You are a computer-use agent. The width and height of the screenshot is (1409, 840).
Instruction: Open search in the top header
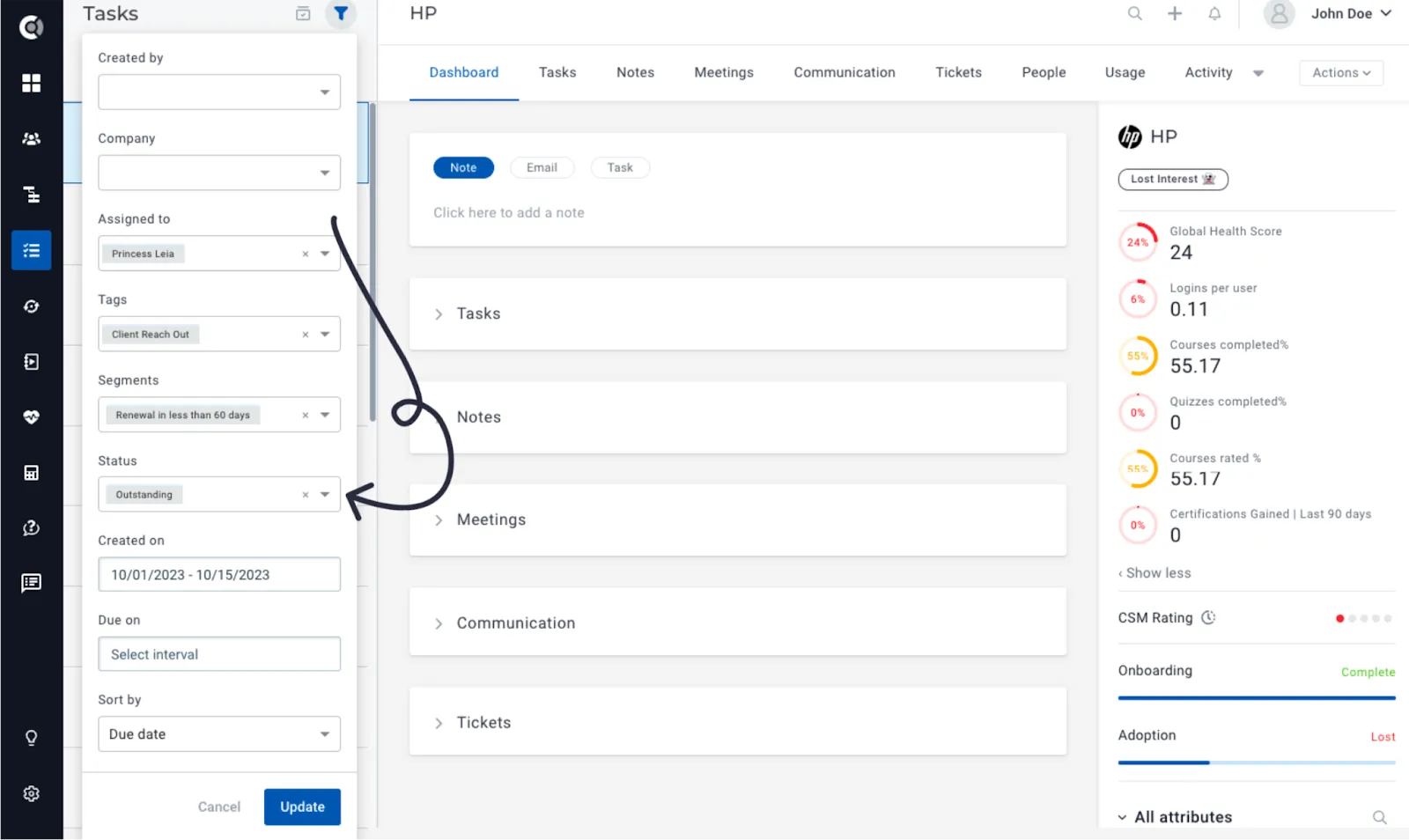(x=1135, y=13)
